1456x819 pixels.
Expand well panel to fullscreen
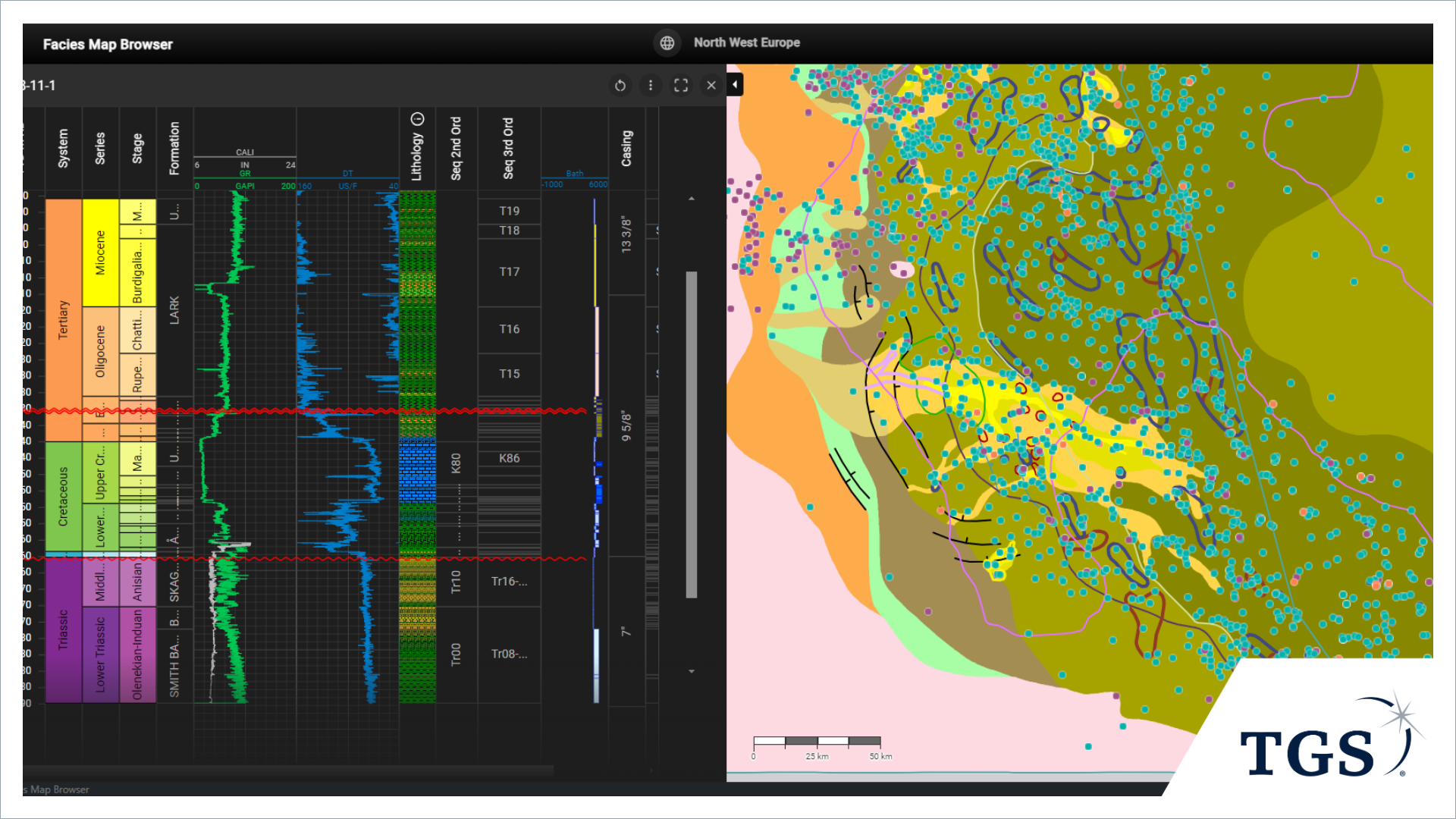click(681, 86)
